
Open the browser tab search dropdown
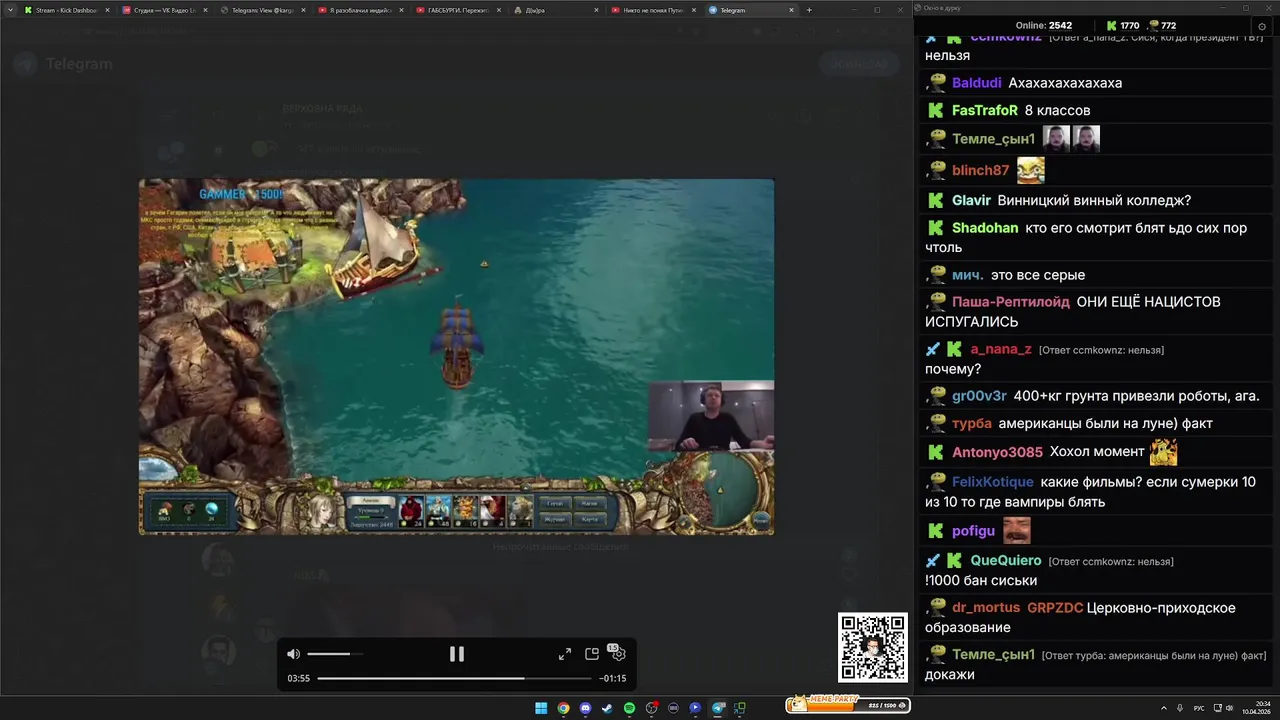tap(9, 10)
